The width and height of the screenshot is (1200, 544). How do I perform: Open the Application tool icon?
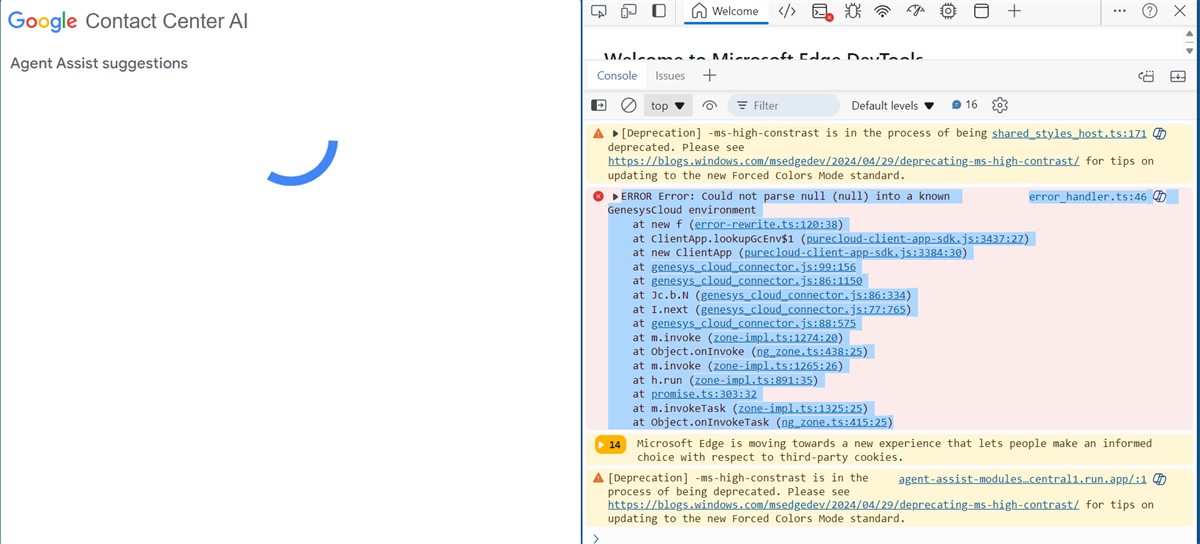(981, 11)
